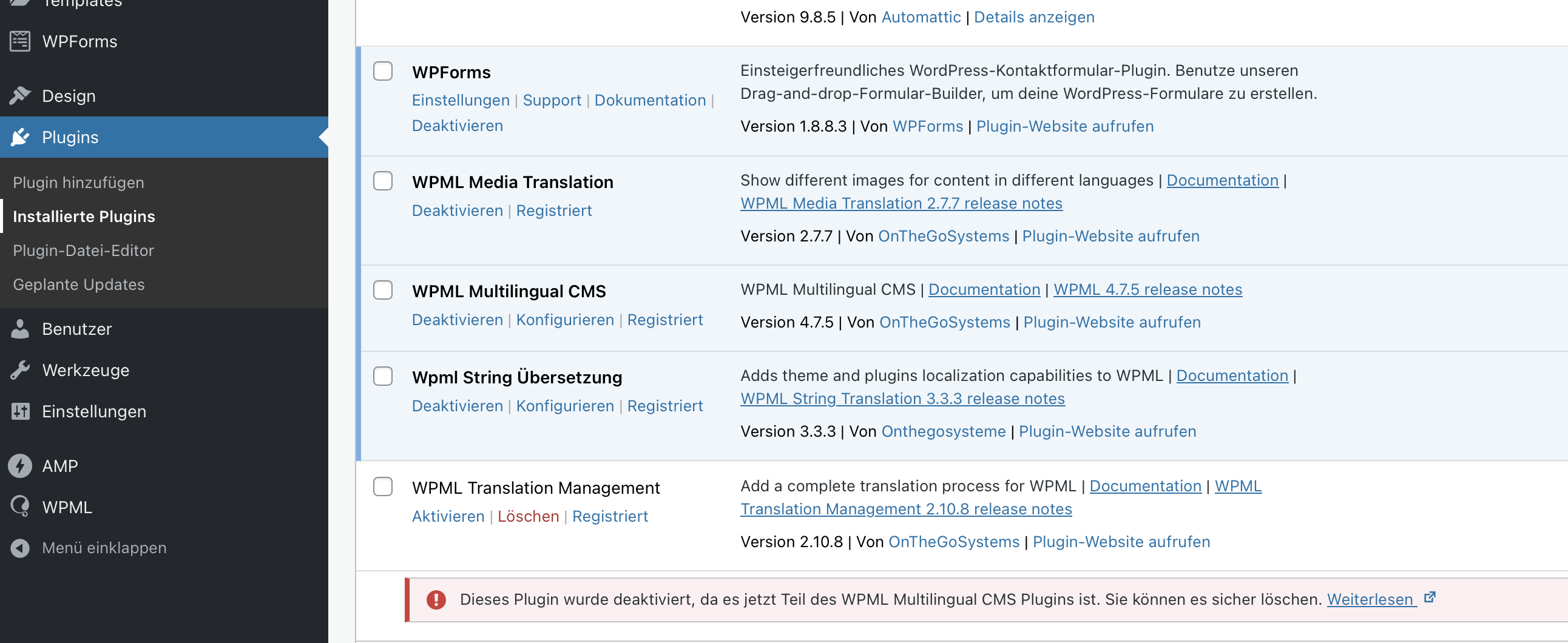Click the Werkzeuge wrench icon
1568x643 pixels.
tap(20, 370)
